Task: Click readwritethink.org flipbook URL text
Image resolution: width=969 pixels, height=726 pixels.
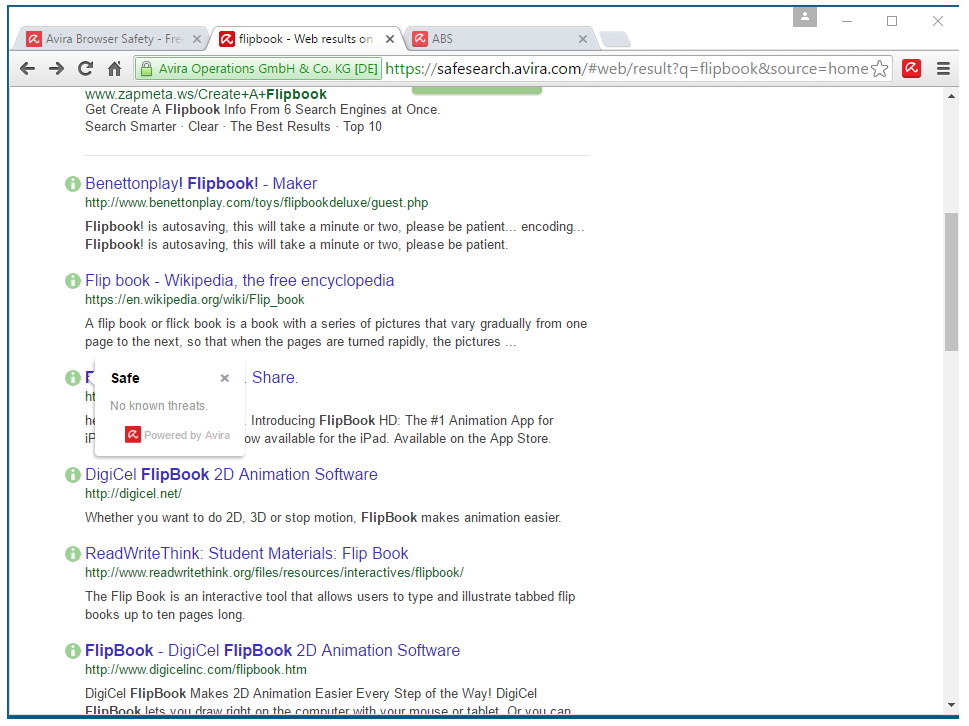Action: (274, 573)
